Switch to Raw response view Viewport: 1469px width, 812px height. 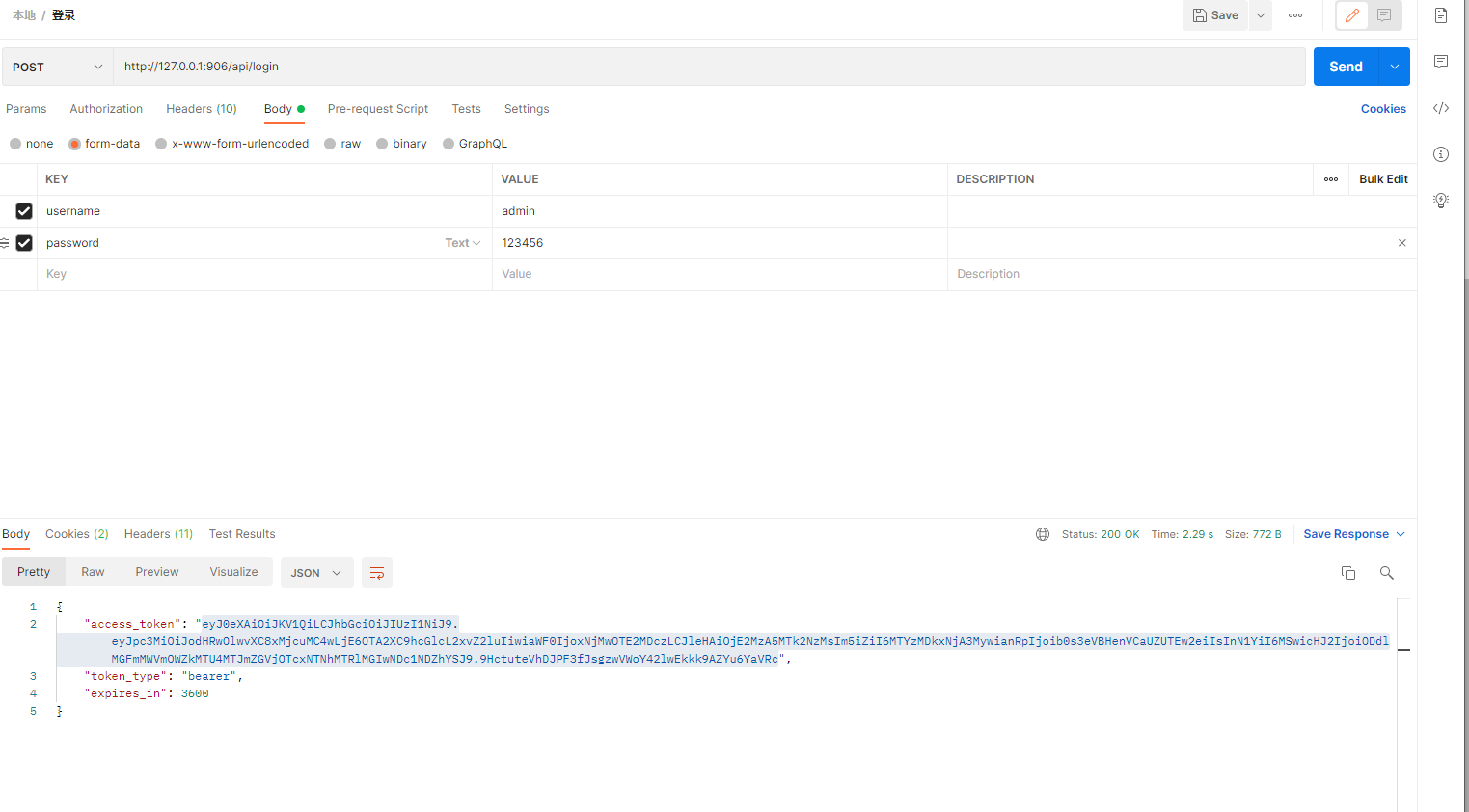click(93, 572)
